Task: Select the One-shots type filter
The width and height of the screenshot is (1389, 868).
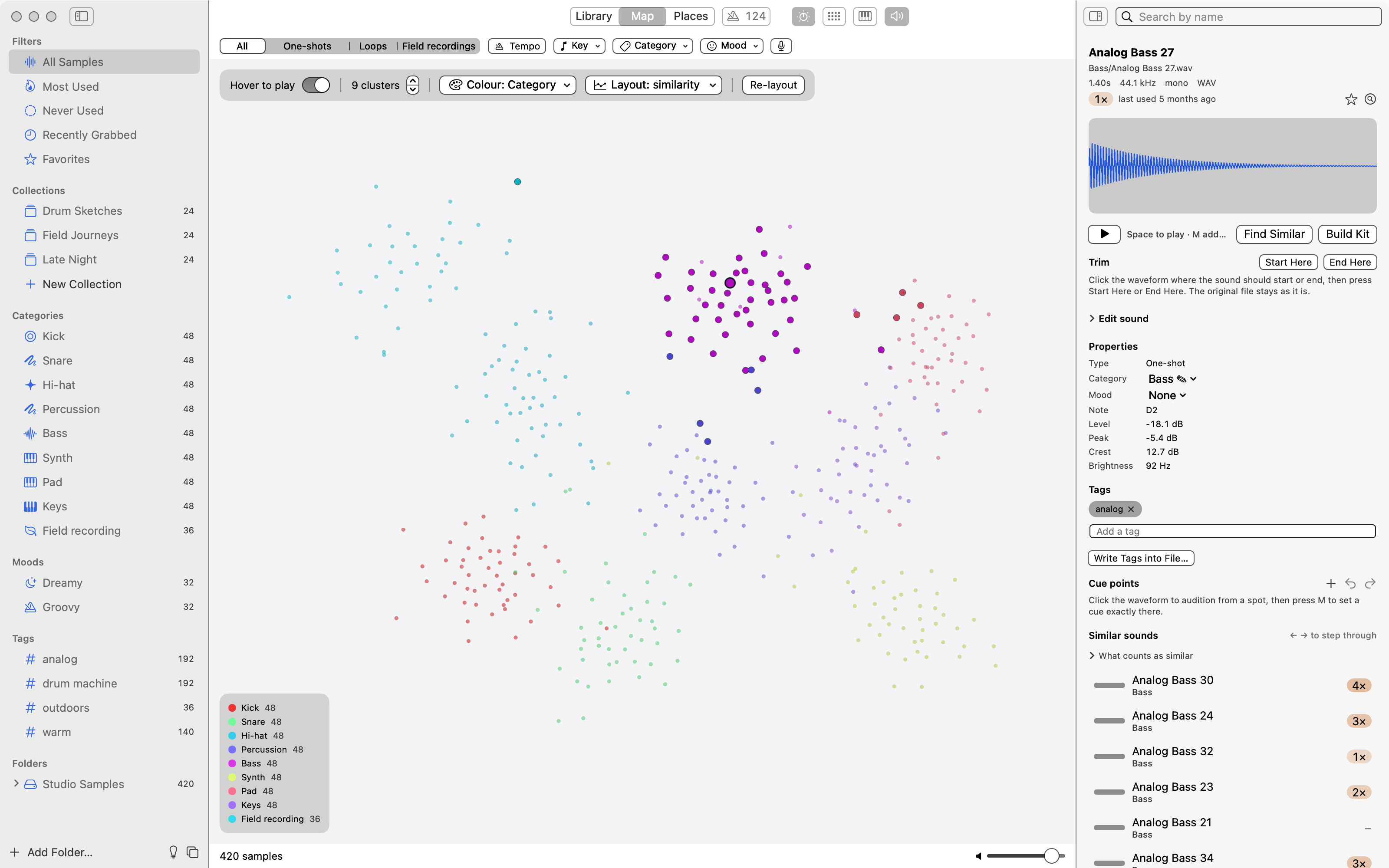Action: (x=307, y=46)
